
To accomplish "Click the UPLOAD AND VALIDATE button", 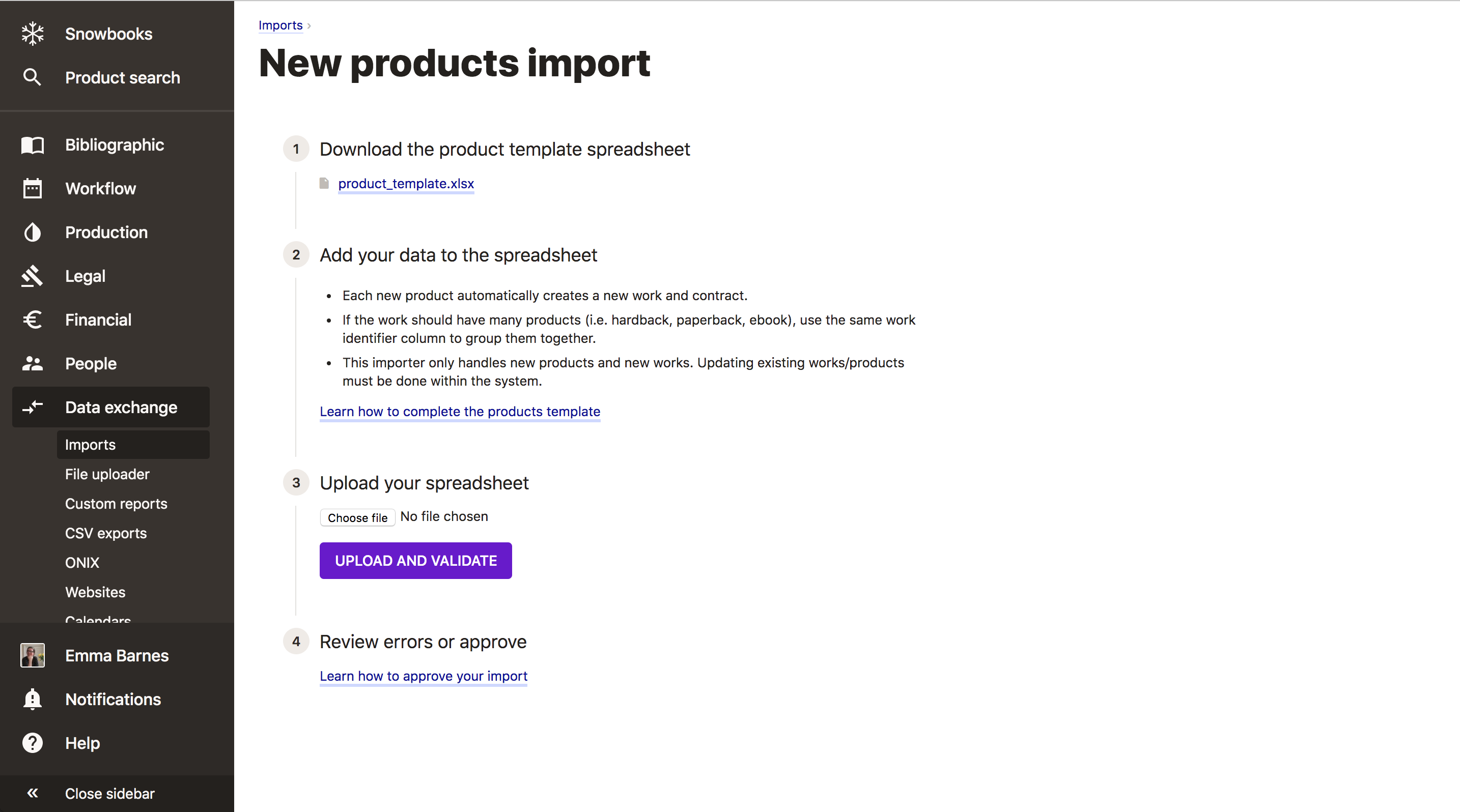I will (415, 560).
